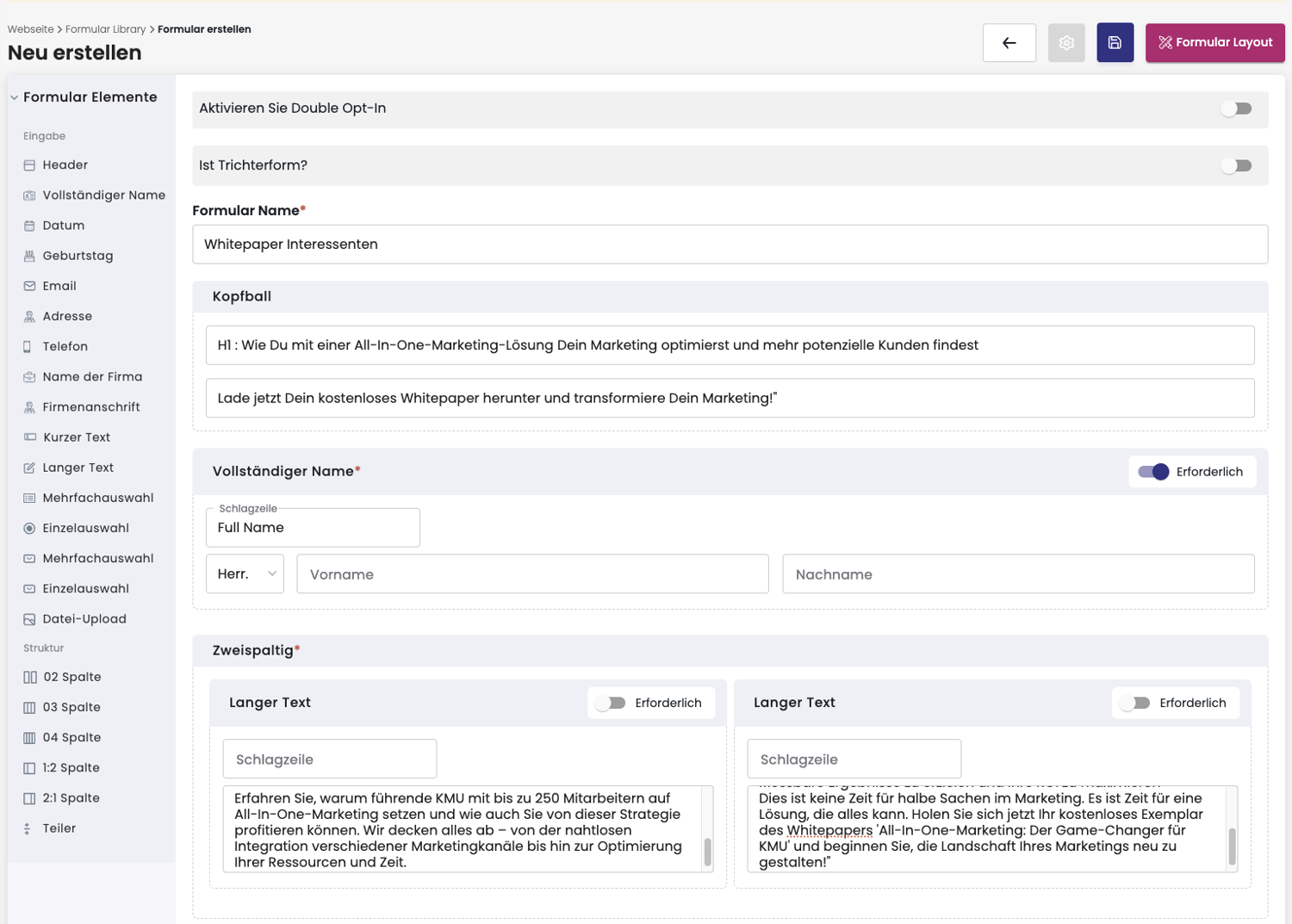This screenshot has height=924, width=1292.
Task: Toggle the Ist Trichterform switch
Action: click(x=1236, y=165)
